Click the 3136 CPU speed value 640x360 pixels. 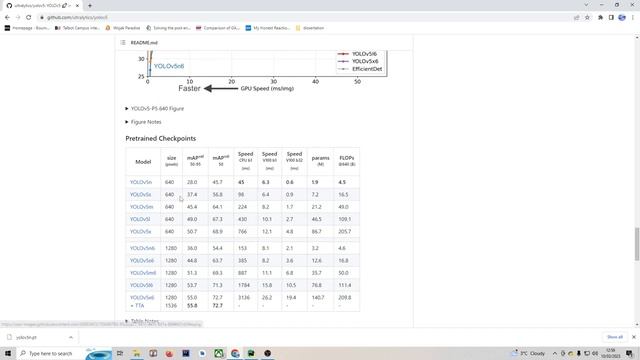point(244,298)
